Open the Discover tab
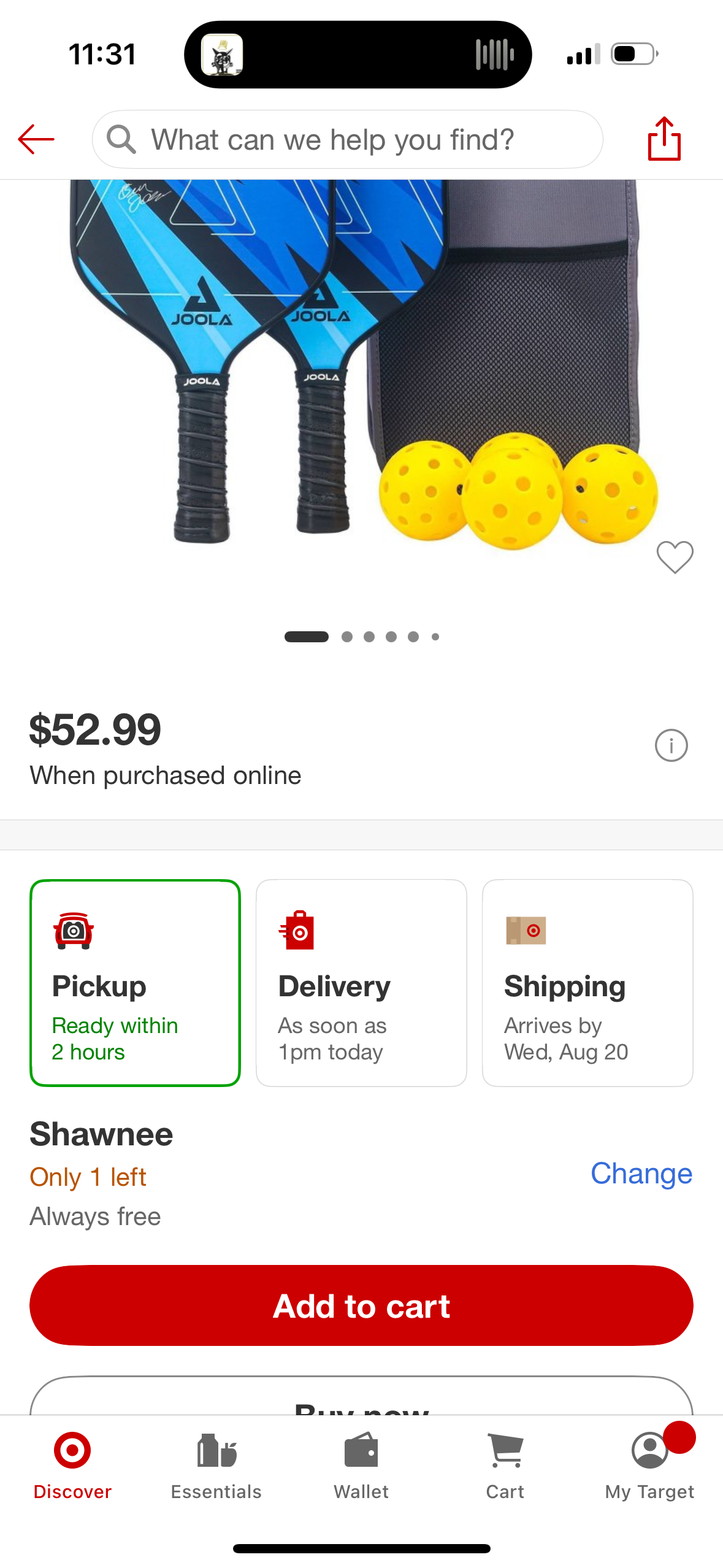The image size is (723, 1568). click(72, 1466)
